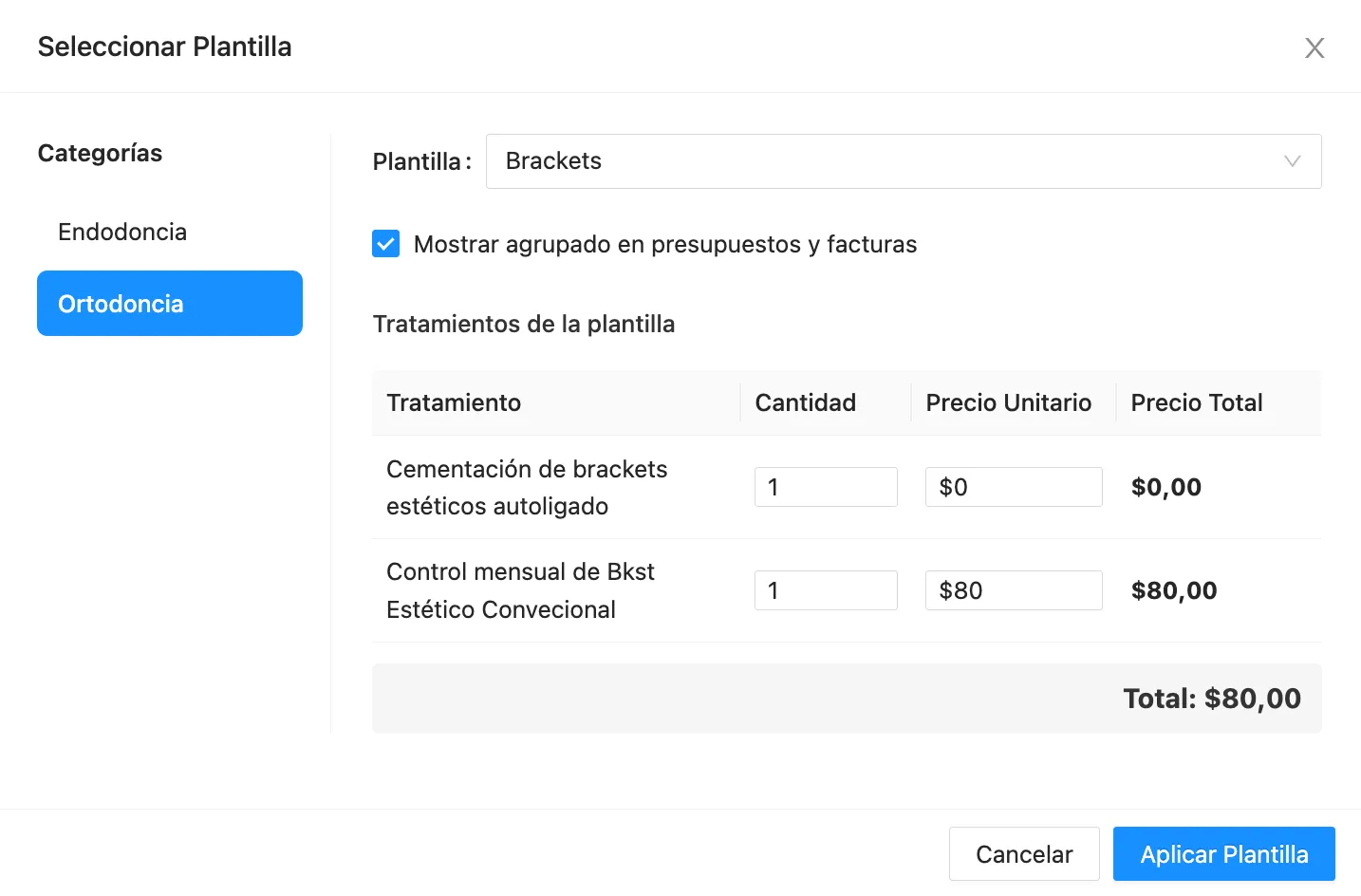The image size is (1361, 896).
Task: Select the Precio Unitario column header
Action: click(x=1009, y=402)
